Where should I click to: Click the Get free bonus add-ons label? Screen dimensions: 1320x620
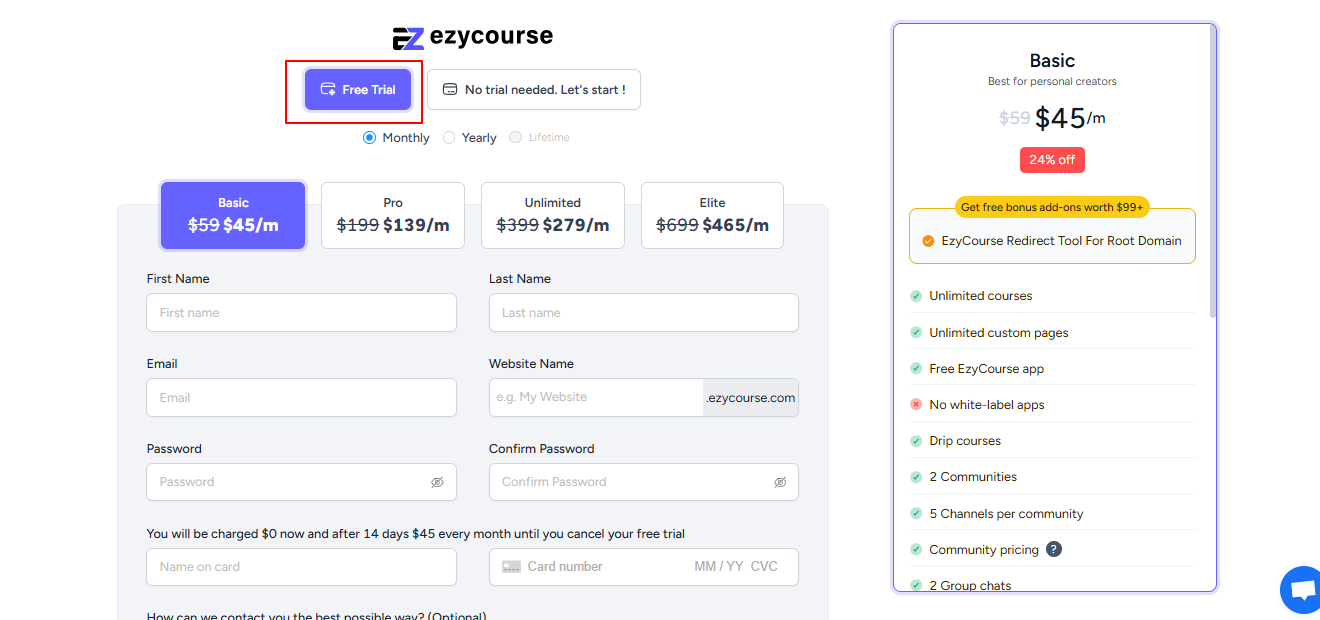pyautogui.click(x=1052, y=208)
